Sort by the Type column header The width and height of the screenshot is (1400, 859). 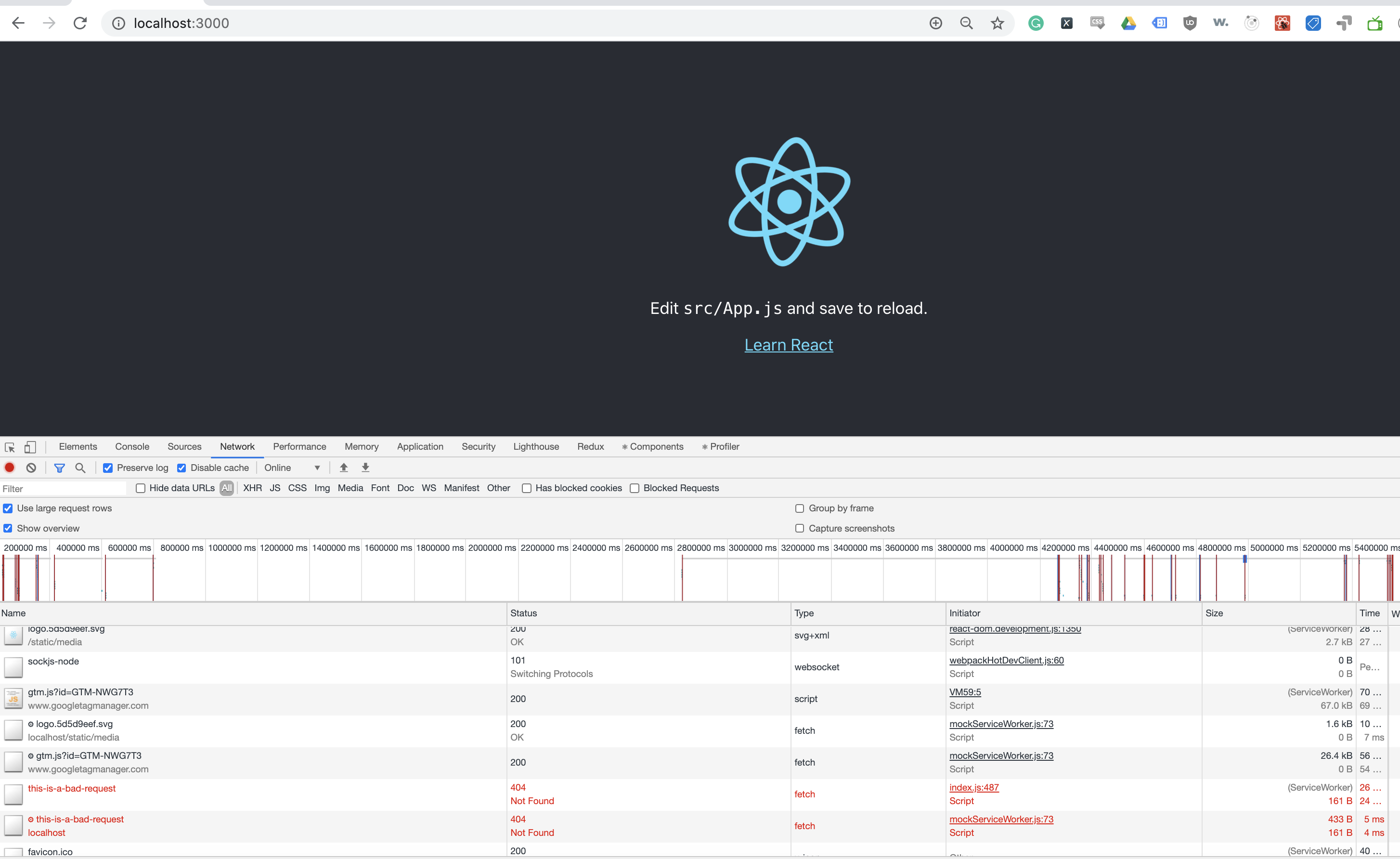pyautogui.click(x=868, y=613)
